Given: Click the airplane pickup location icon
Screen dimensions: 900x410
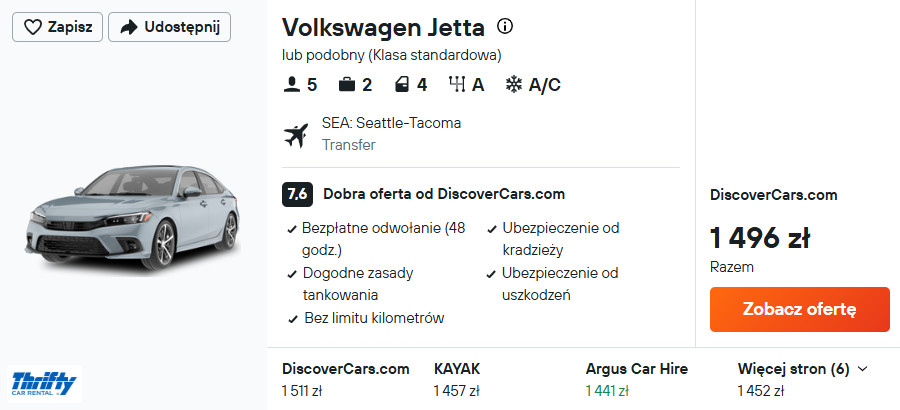Looking at the screenshot, I should (296, 134).
